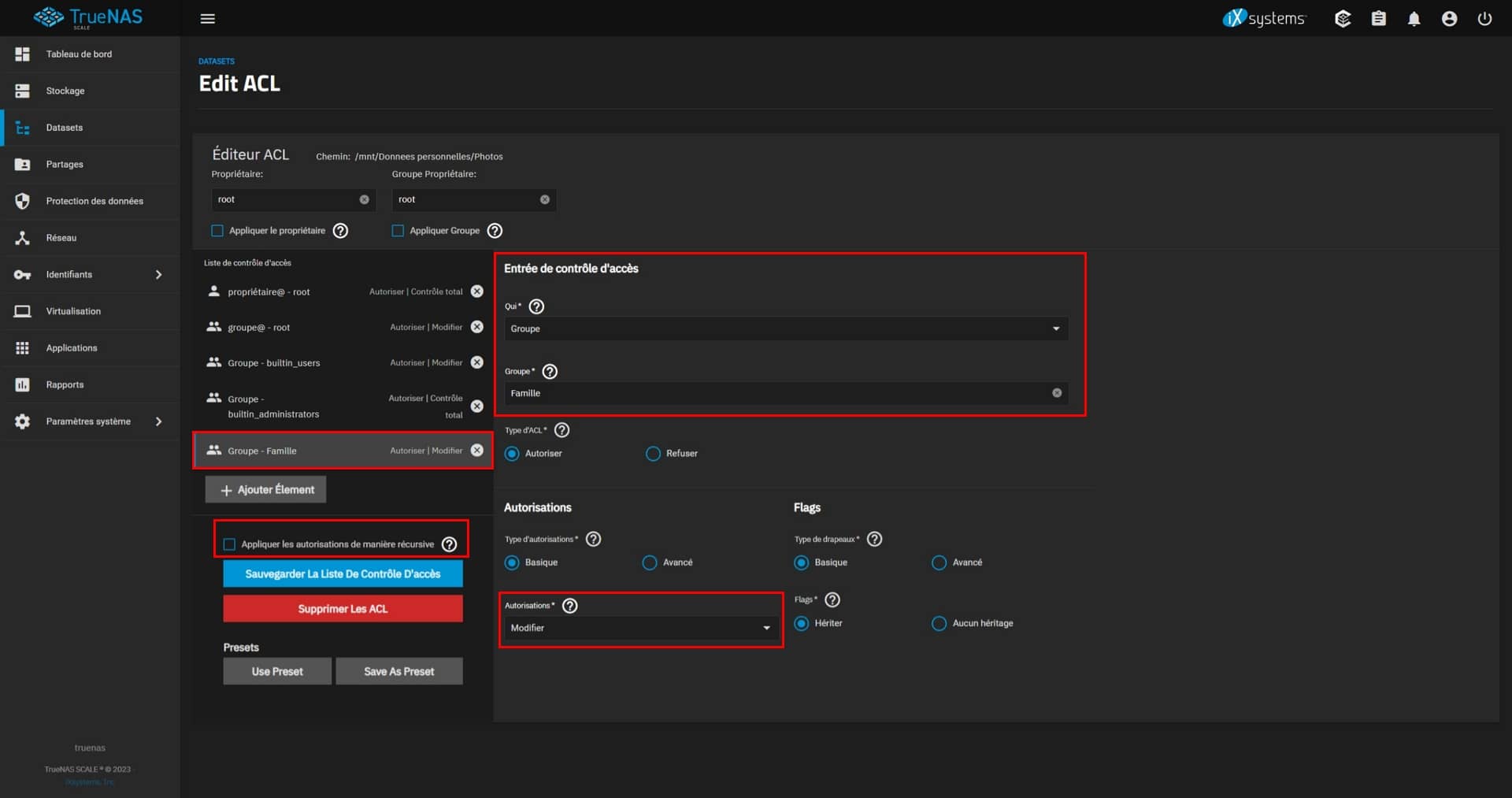The width and height of the screenshot is (1512, 798).
Task: Open the Partages sidebar section
Action: pyautogui.click(x=65, y=165)
